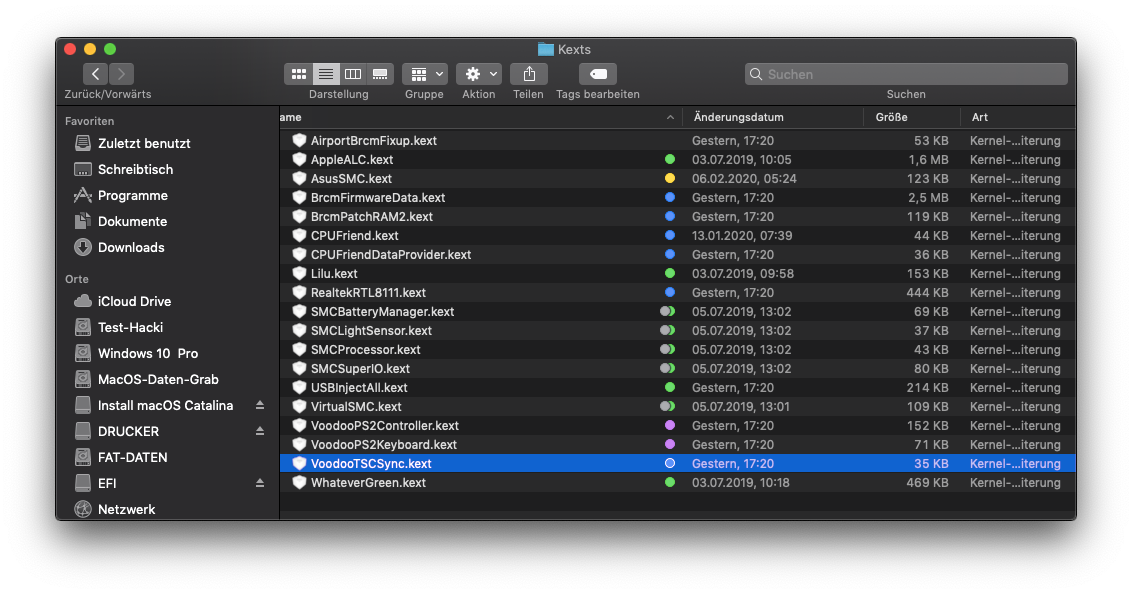
Task: Click the WhateverGreen.kext shield icon
Action: [x=299, y=482]
